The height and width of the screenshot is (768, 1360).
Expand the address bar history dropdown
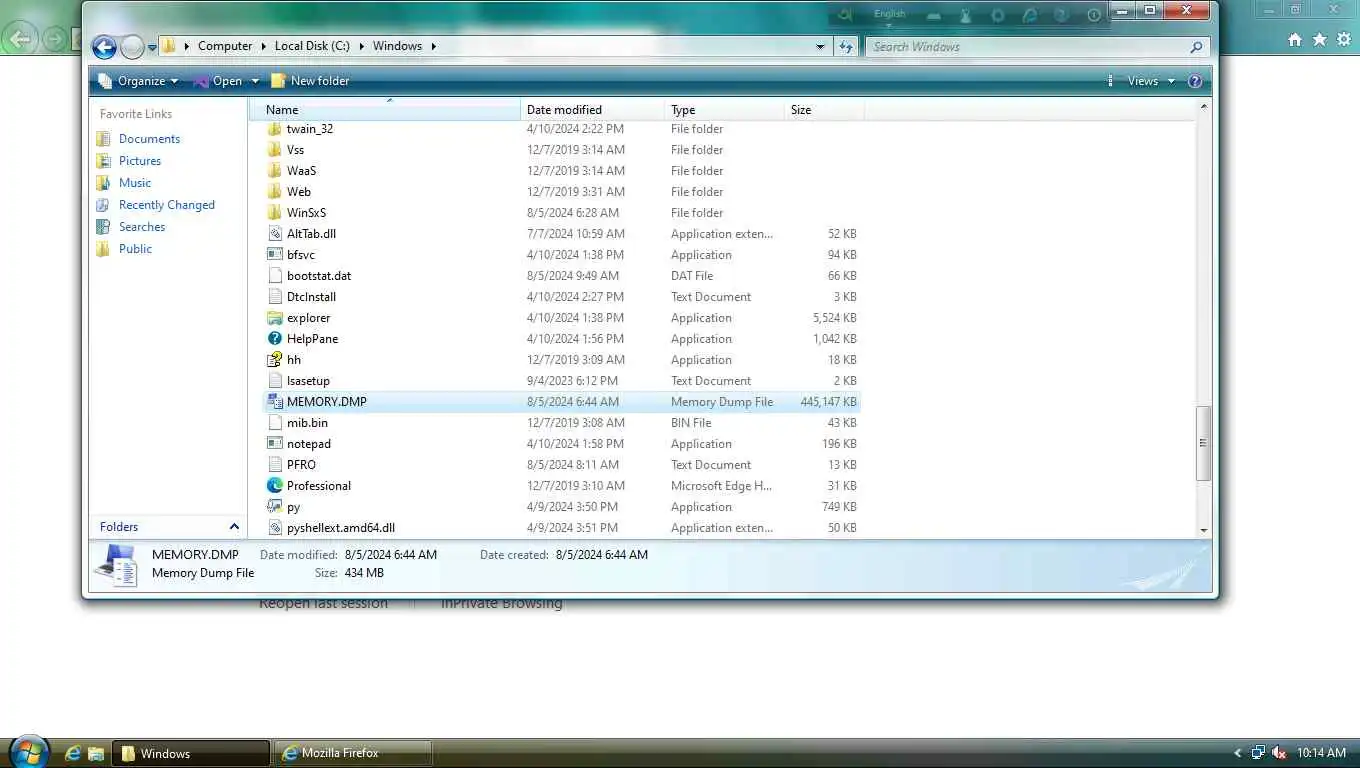pos(820,46)
